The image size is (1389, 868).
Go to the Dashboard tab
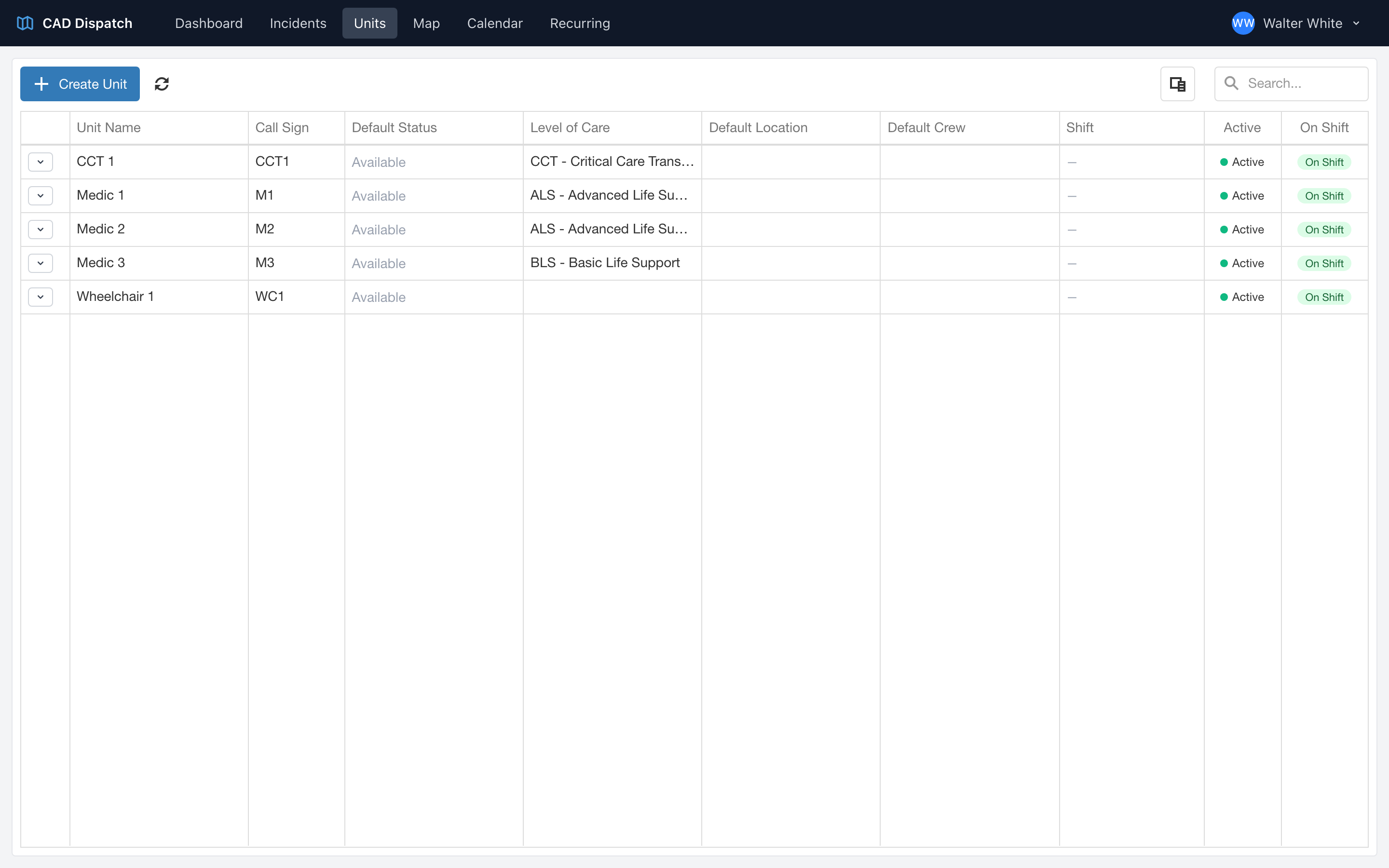(x=209, y=24)
